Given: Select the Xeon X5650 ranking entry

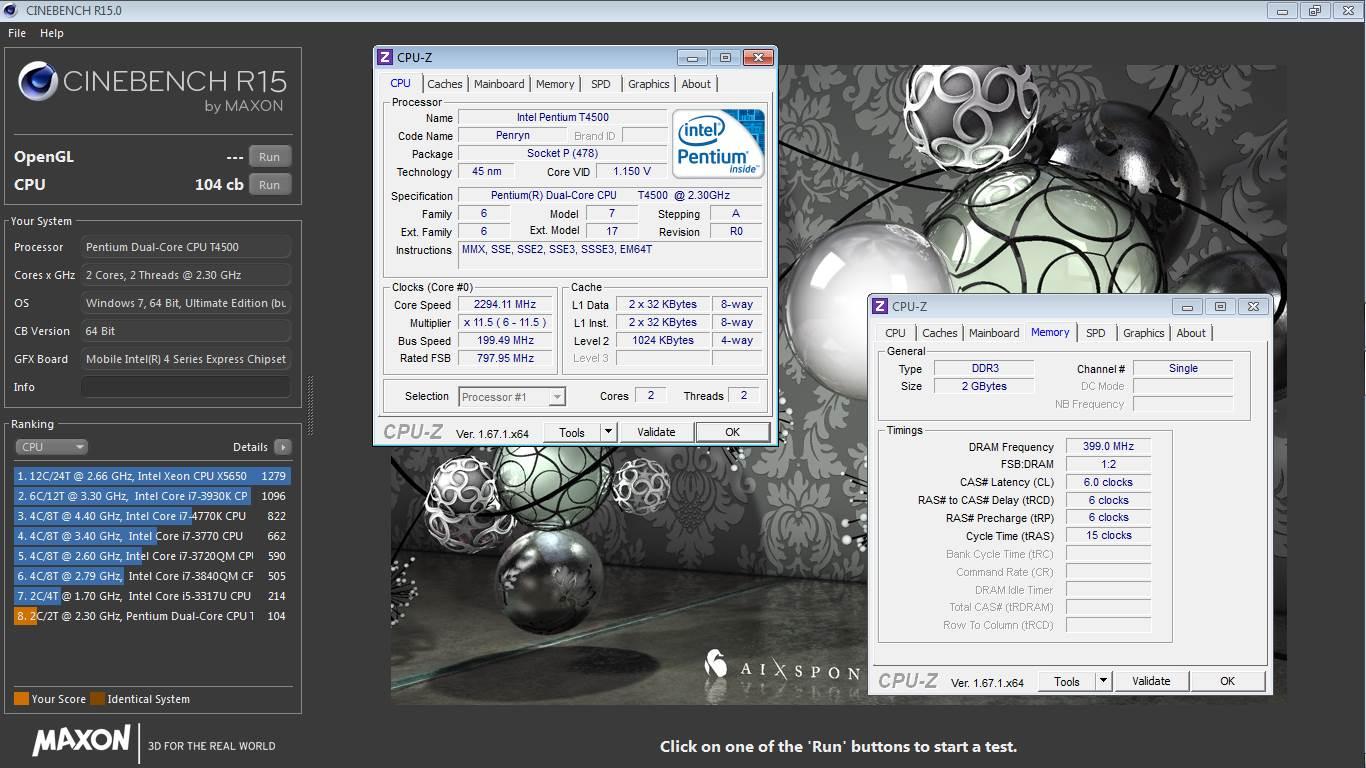Looking at the screenshot, I should tap(152, 476).
